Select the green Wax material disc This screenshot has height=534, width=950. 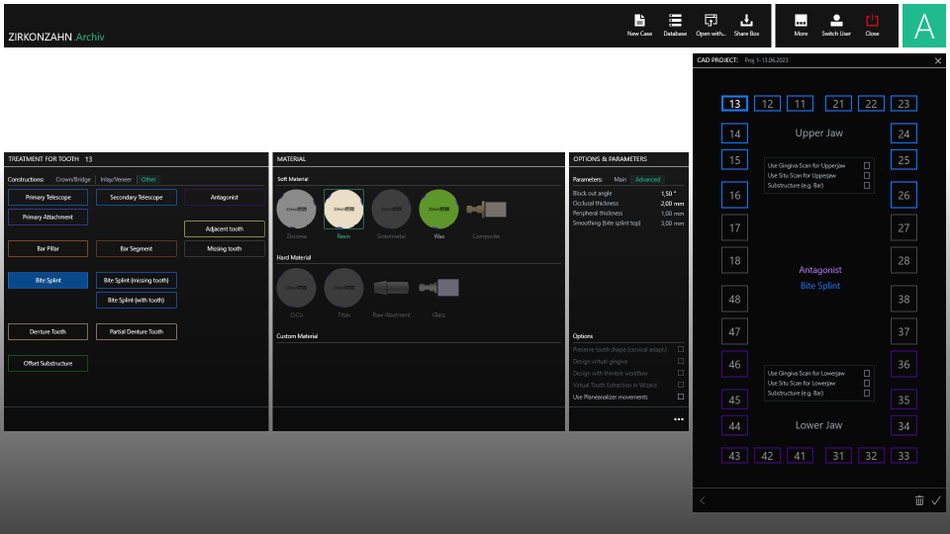coord(439,209)
